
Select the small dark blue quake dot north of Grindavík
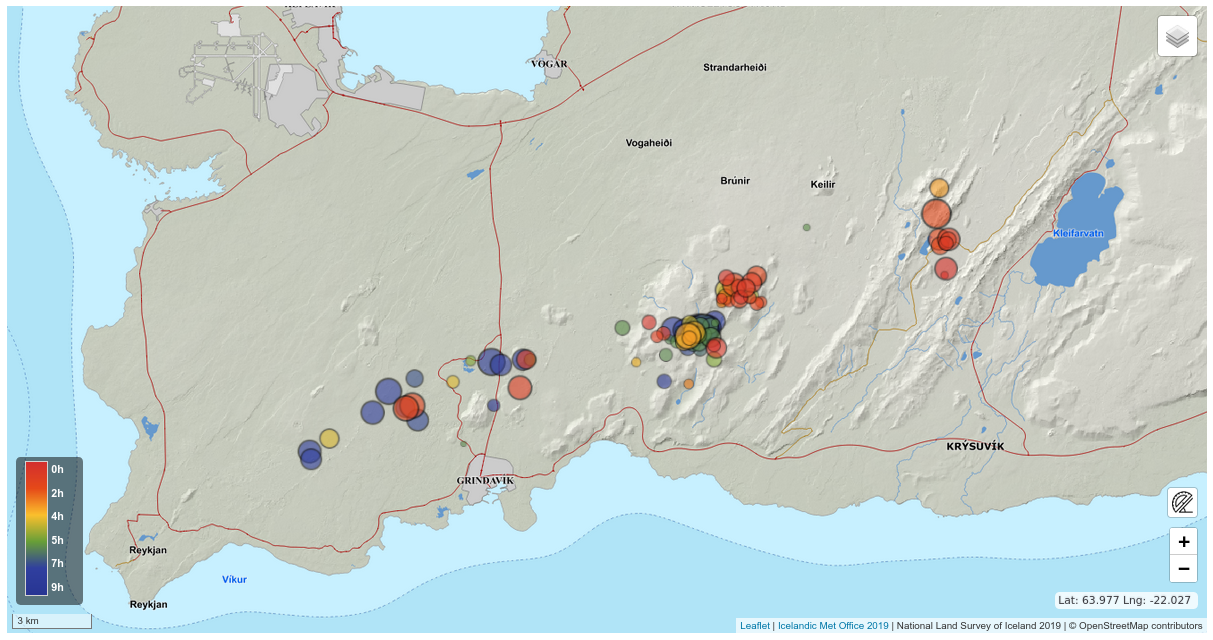(x=493, y=405)
